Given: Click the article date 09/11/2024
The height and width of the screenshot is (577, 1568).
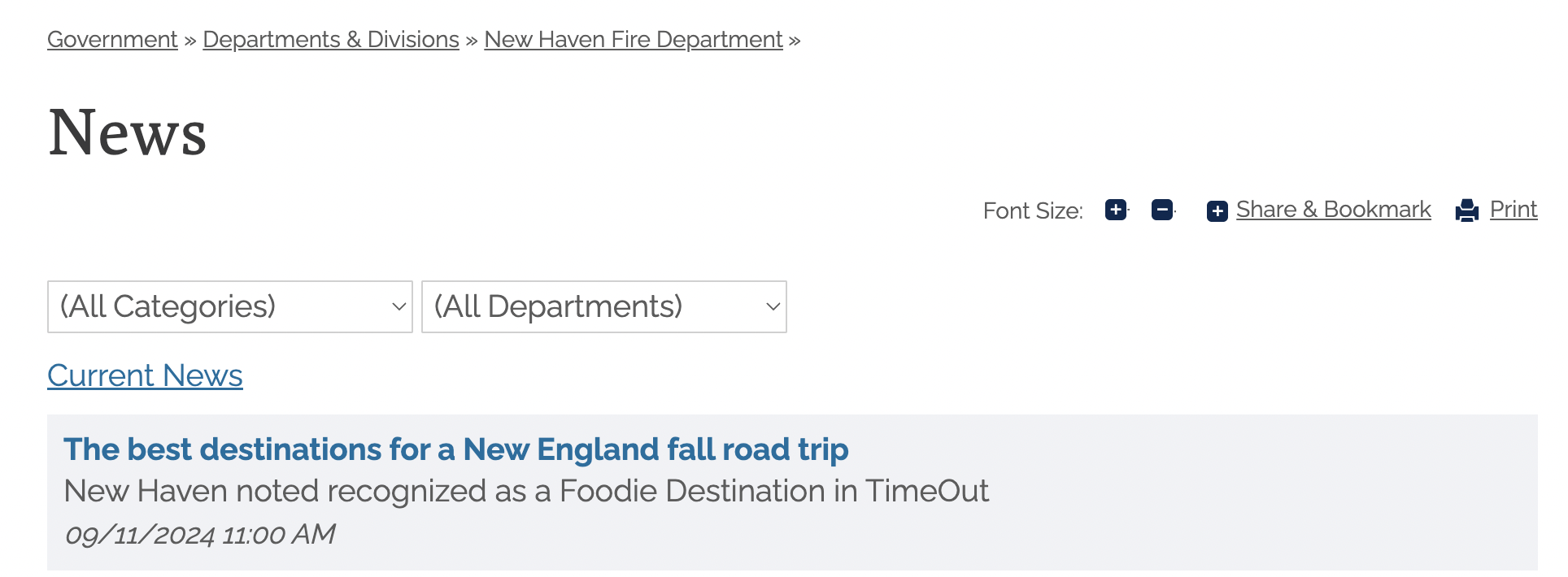Looking at the screenshot, I should (x=199, y=534).
